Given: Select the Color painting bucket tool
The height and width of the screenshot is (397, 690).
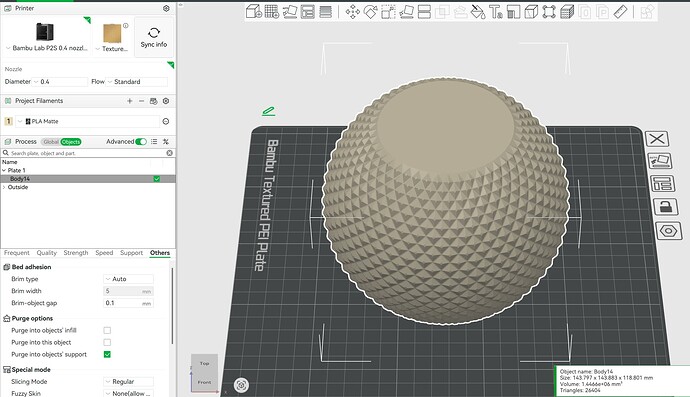Looking at the screenshot, I should click(478, 12).
